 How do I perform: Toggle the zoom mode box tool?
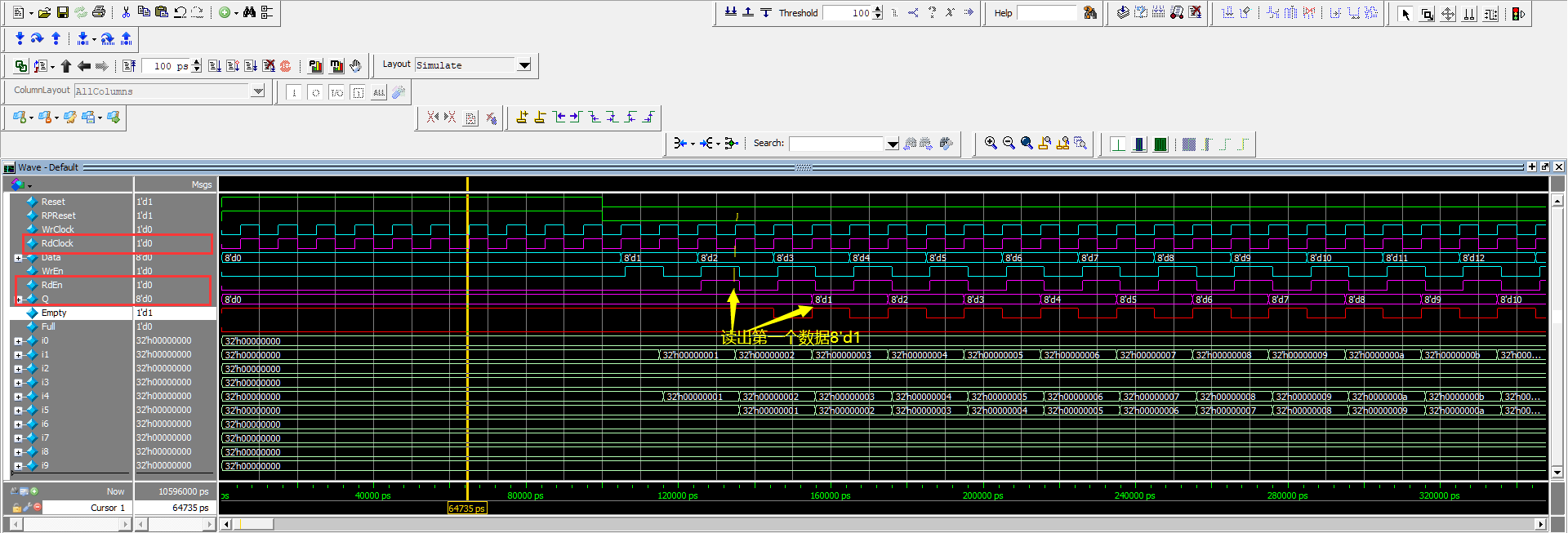(1427, 14)
